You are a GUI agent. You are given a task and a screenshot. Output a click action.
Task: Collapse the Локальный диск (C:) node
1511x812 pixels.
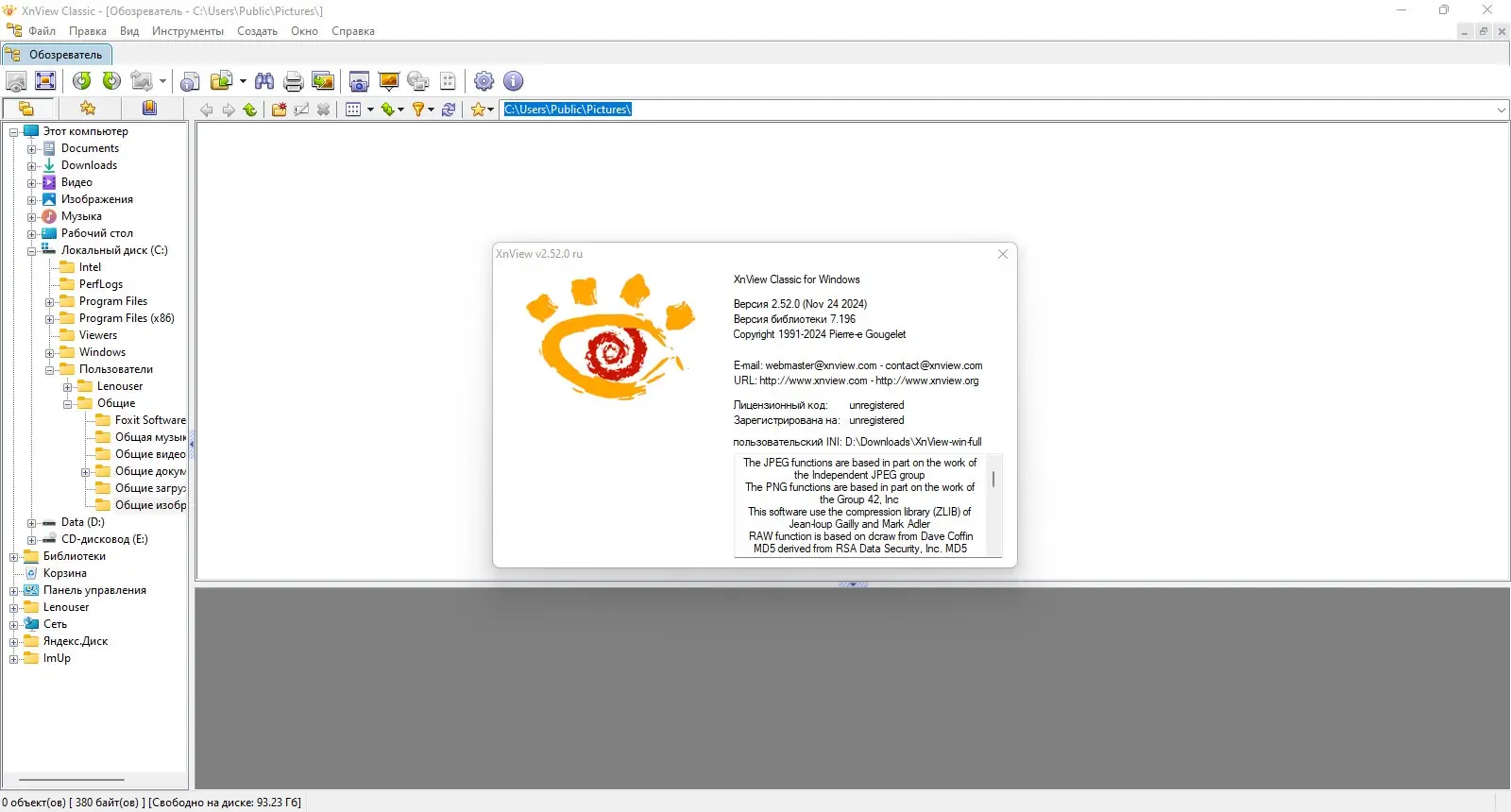pos(31,251)
